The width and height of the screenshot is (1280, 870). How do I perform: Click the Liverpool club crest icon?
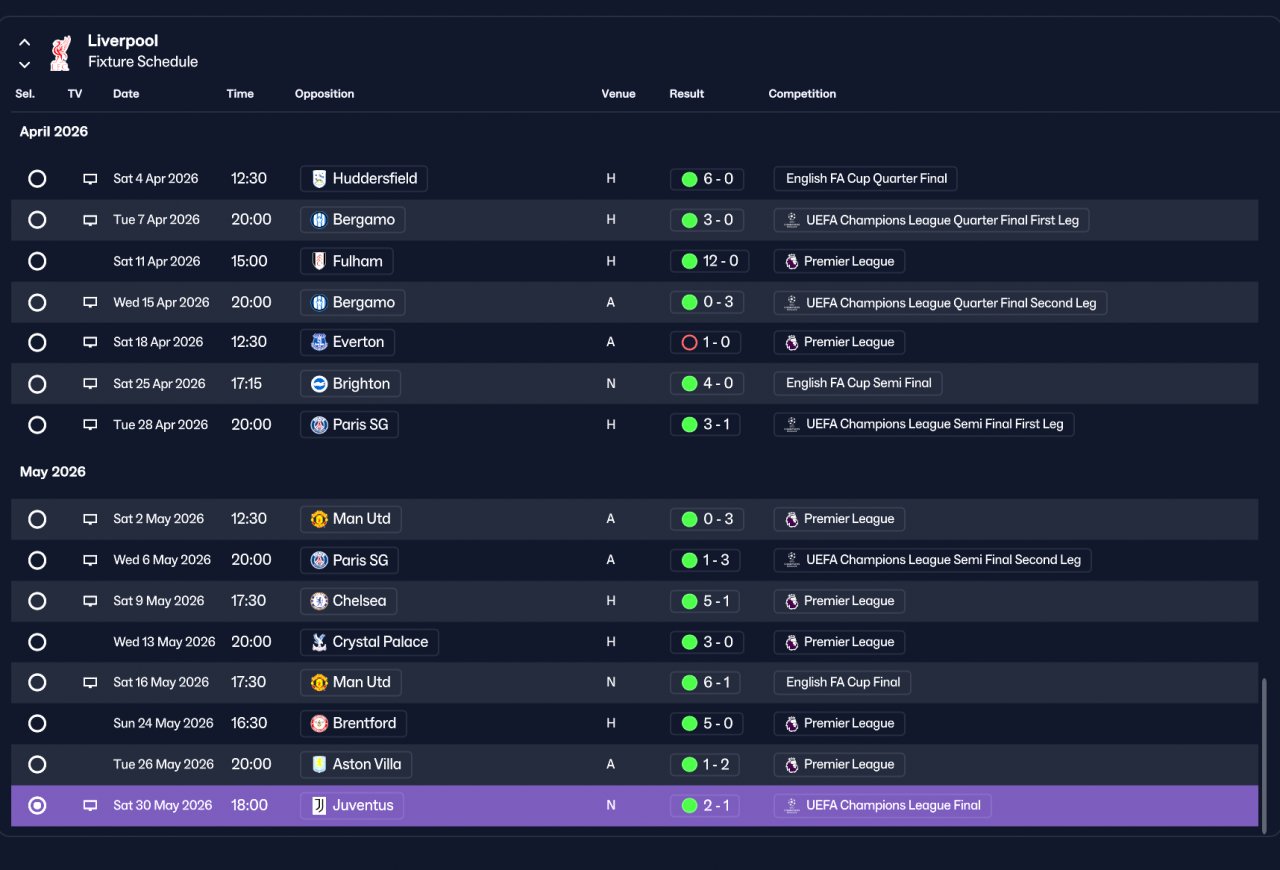(60, 52)
